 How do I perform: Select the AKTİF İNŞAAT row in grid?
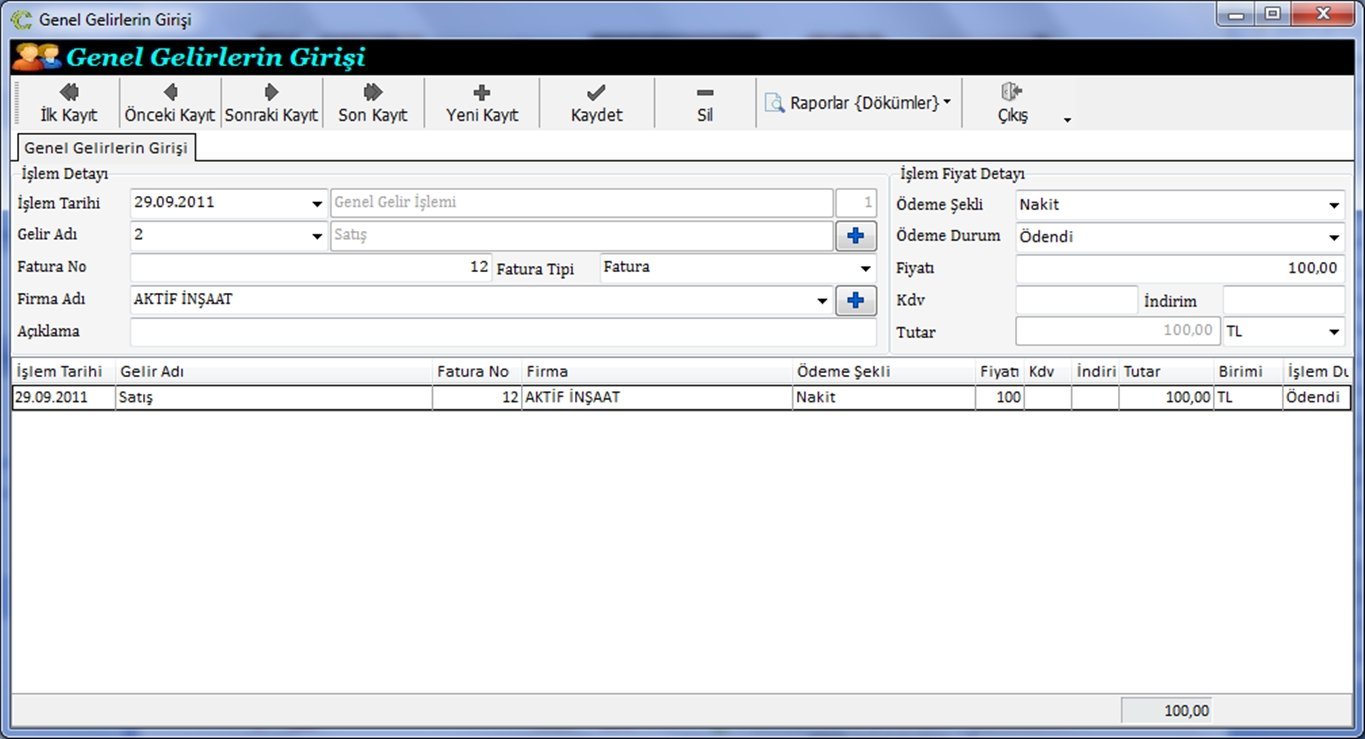[x=656, y=398]
